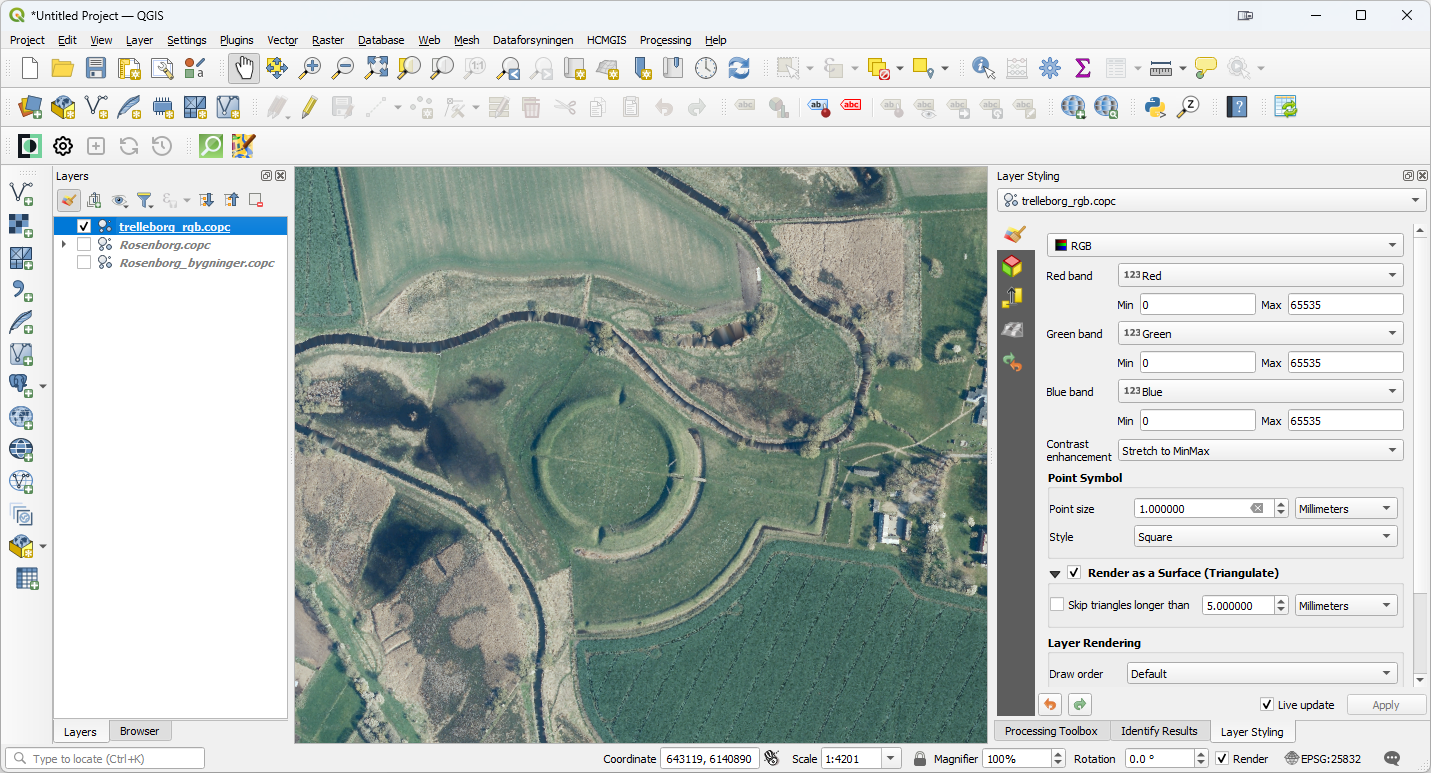Image resolution: width=1431 pixels, height=773 pixels.
Task: Click the Red band Max input field
Action: pyautogui.click(x=1344, y=305)
